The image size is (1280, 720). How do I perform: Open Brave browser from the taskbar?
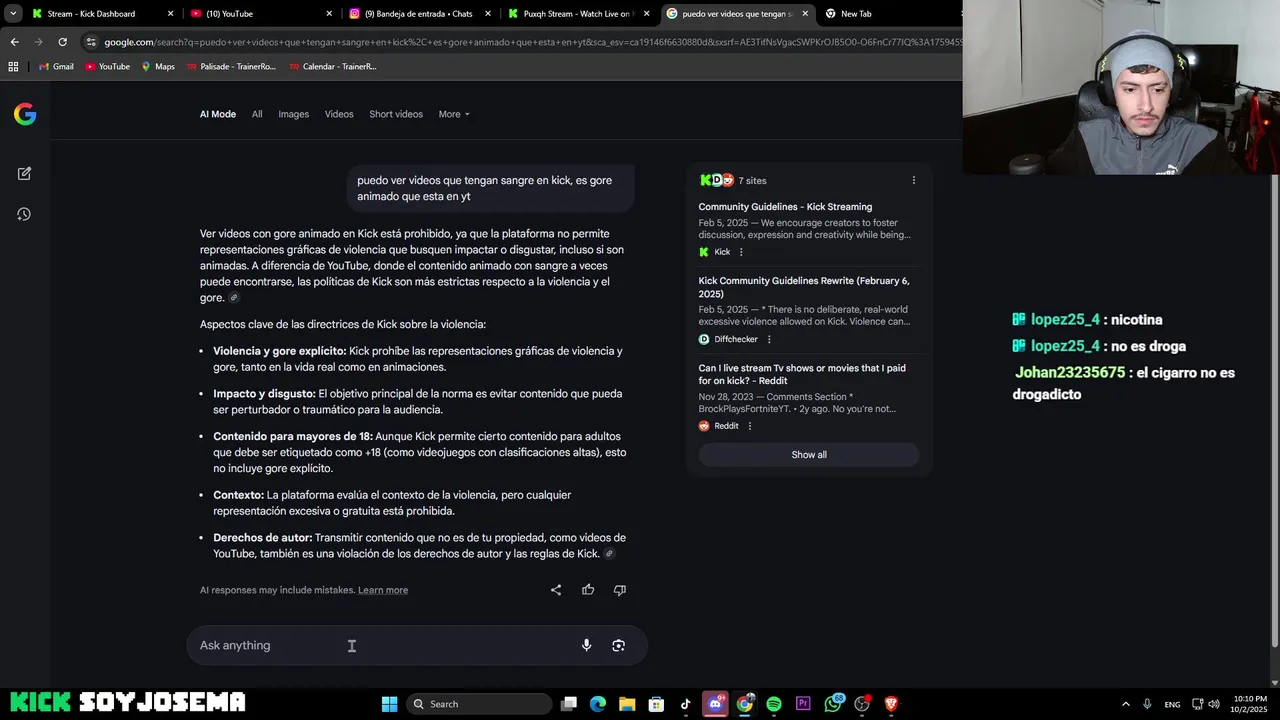(891, 704)
